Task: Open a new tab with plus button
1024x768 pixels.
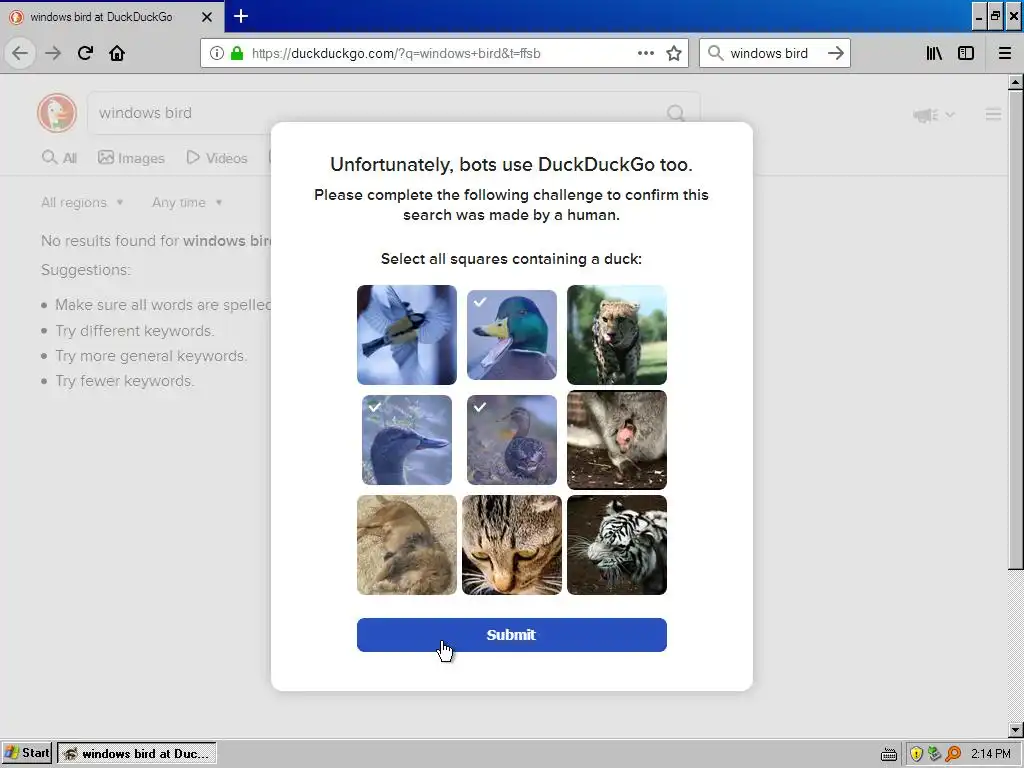Action: click(241, 16)
